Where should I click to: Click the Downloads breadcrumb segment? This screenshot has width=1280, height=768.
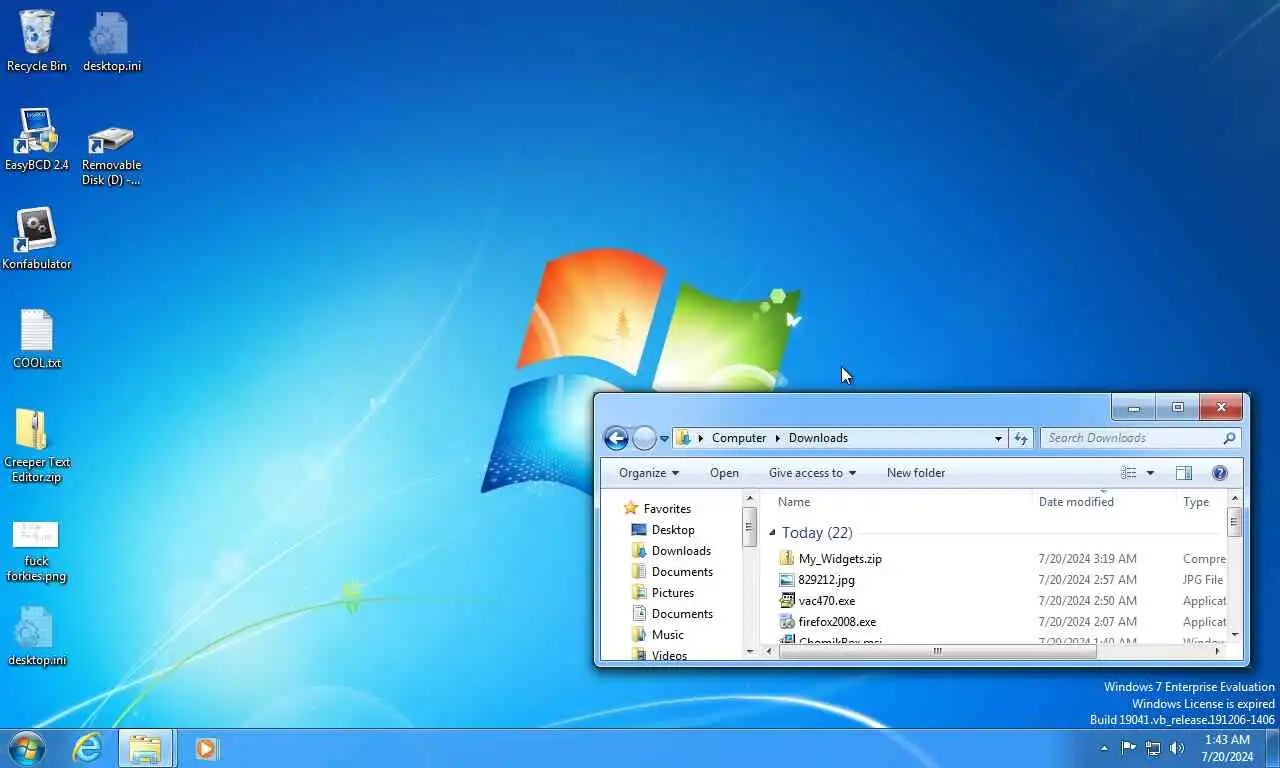click(x=818, y=438)
